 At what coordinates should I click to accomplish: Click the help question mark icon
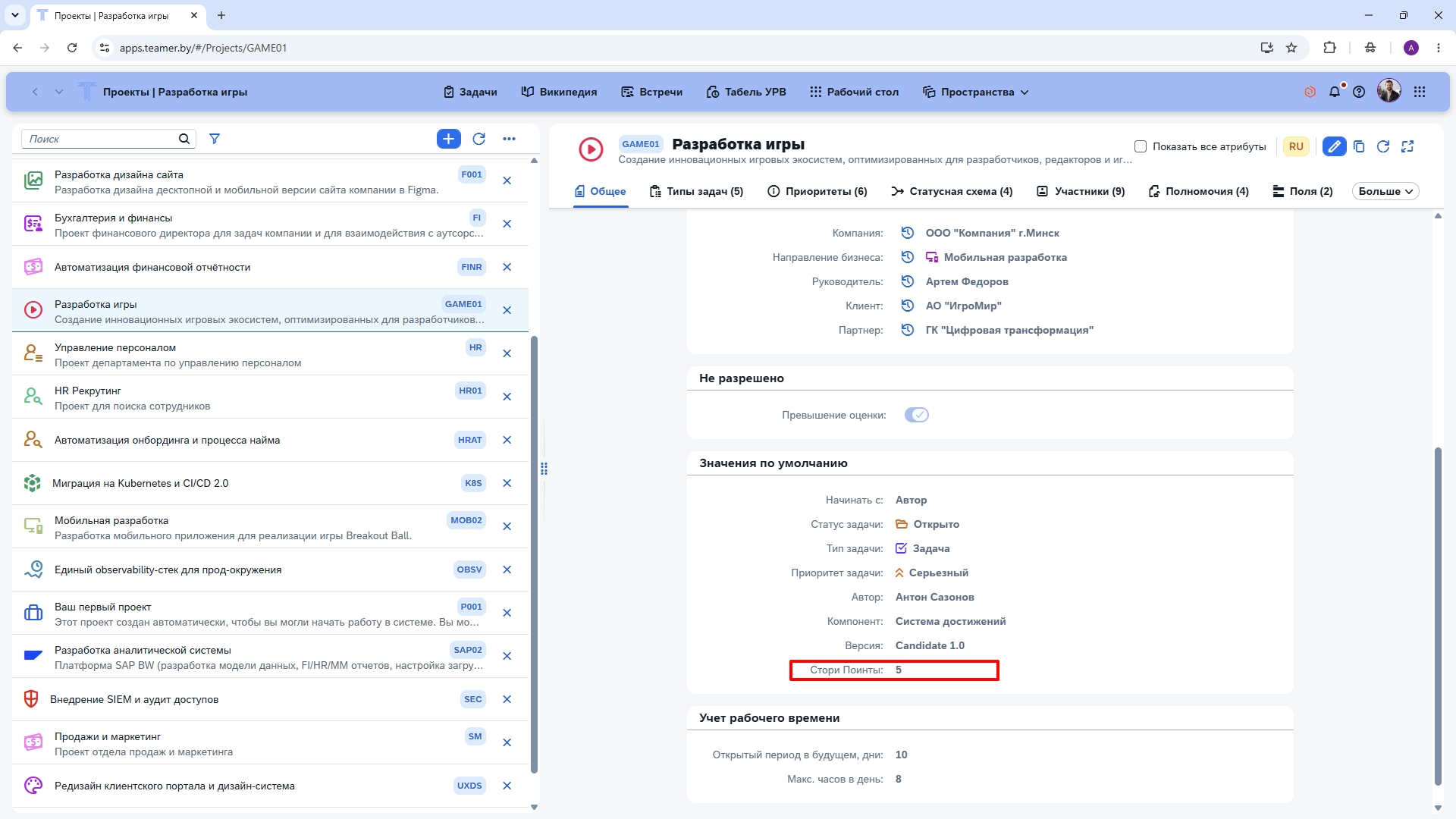click(x=1359, y=92)
